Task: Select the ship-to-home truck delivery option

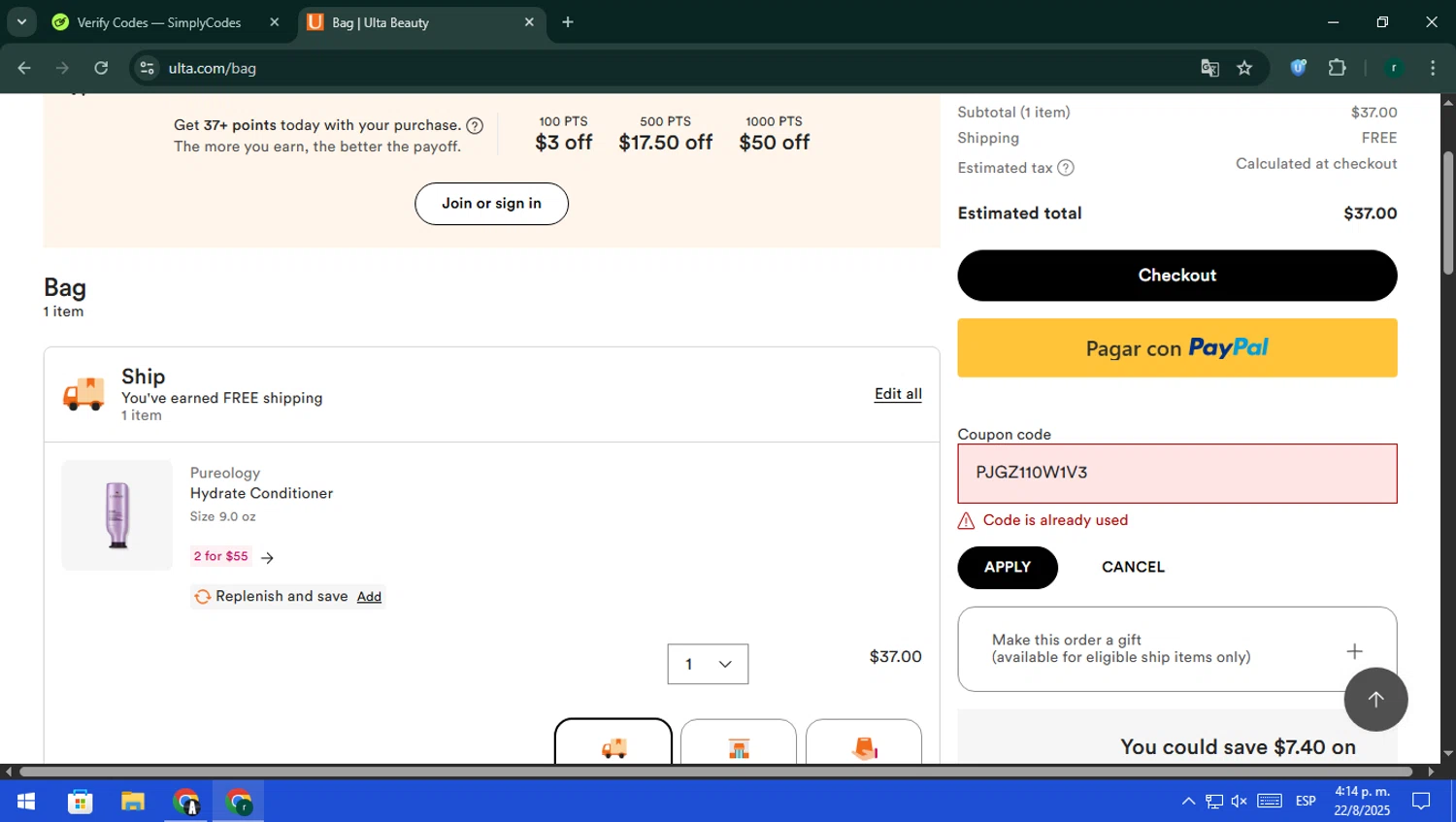Action: 612,742
